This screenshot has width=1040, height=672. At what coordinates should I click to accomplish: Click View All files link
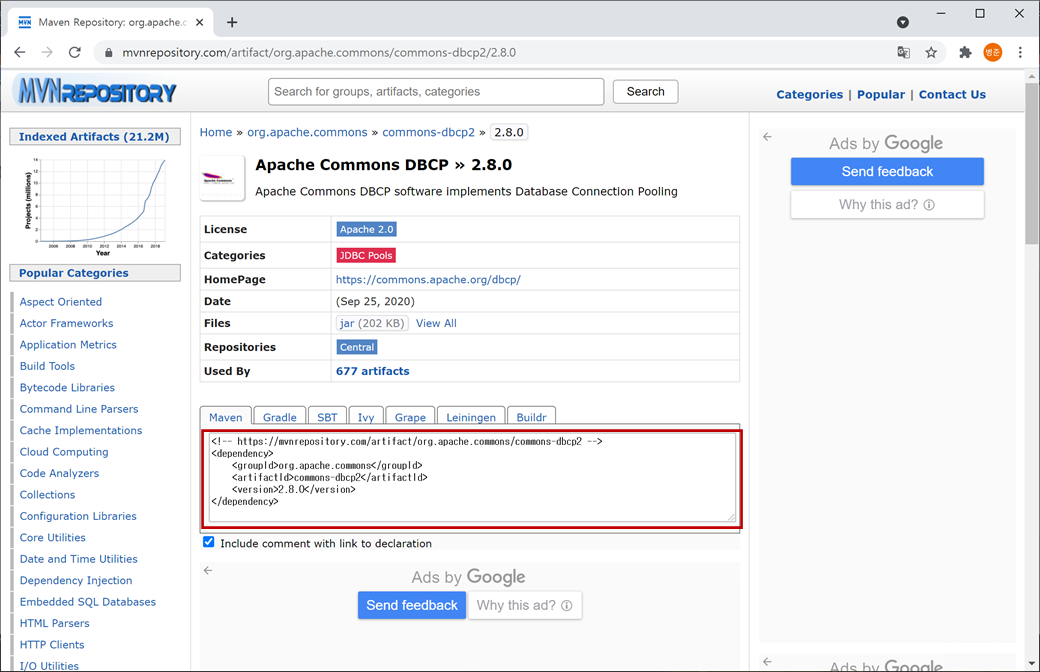pyautogui.click(x=436, y=323)
